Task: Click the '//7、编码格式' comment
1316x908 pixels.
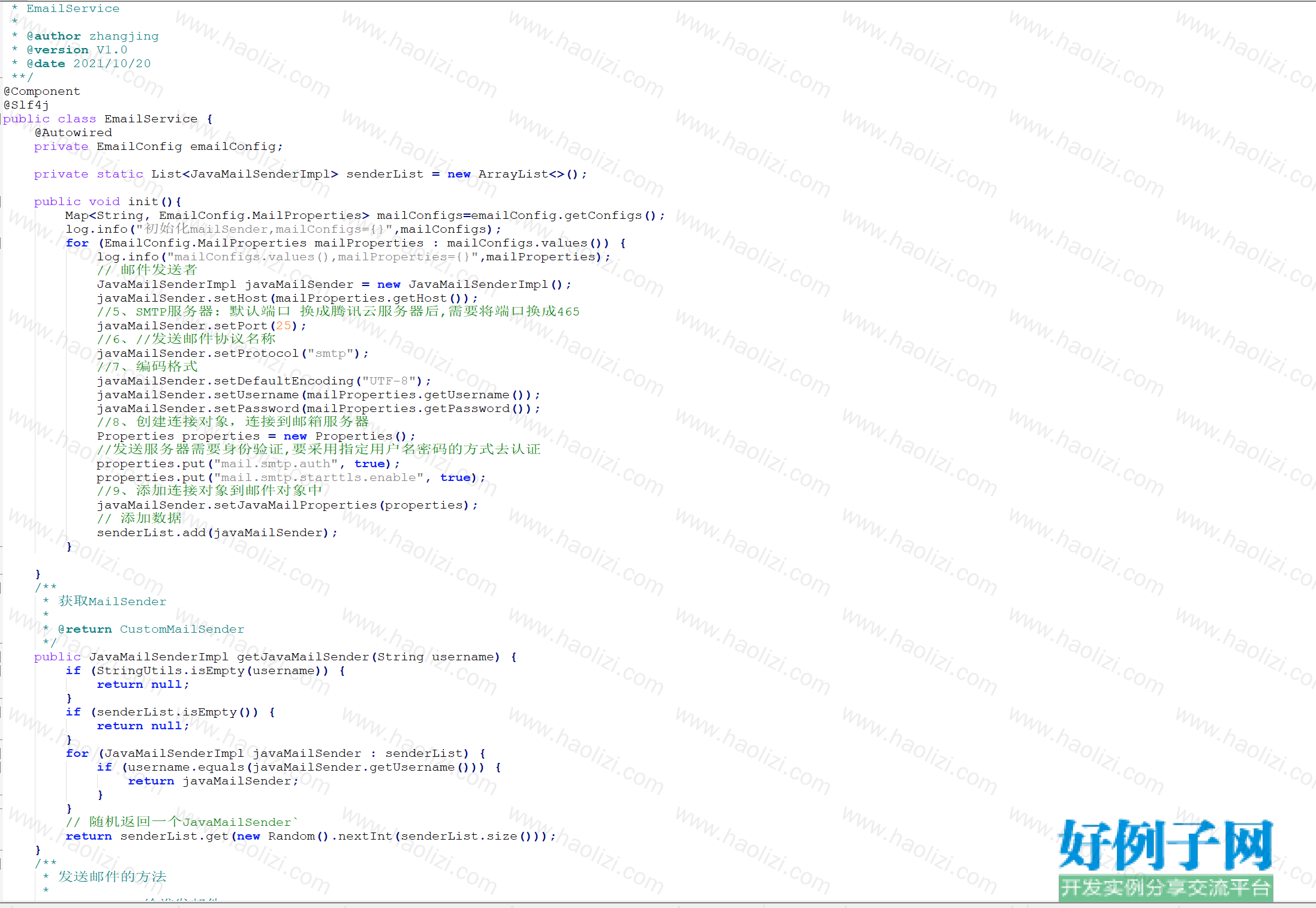Action: [147, 366]
